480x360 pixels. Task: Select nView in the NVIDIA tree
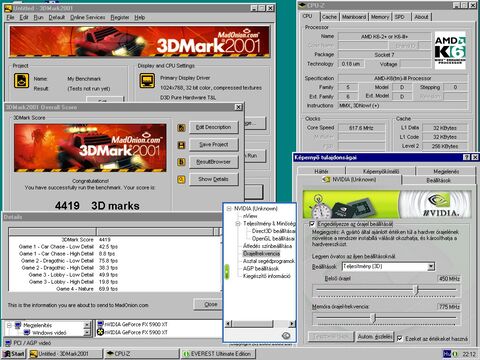250,216
